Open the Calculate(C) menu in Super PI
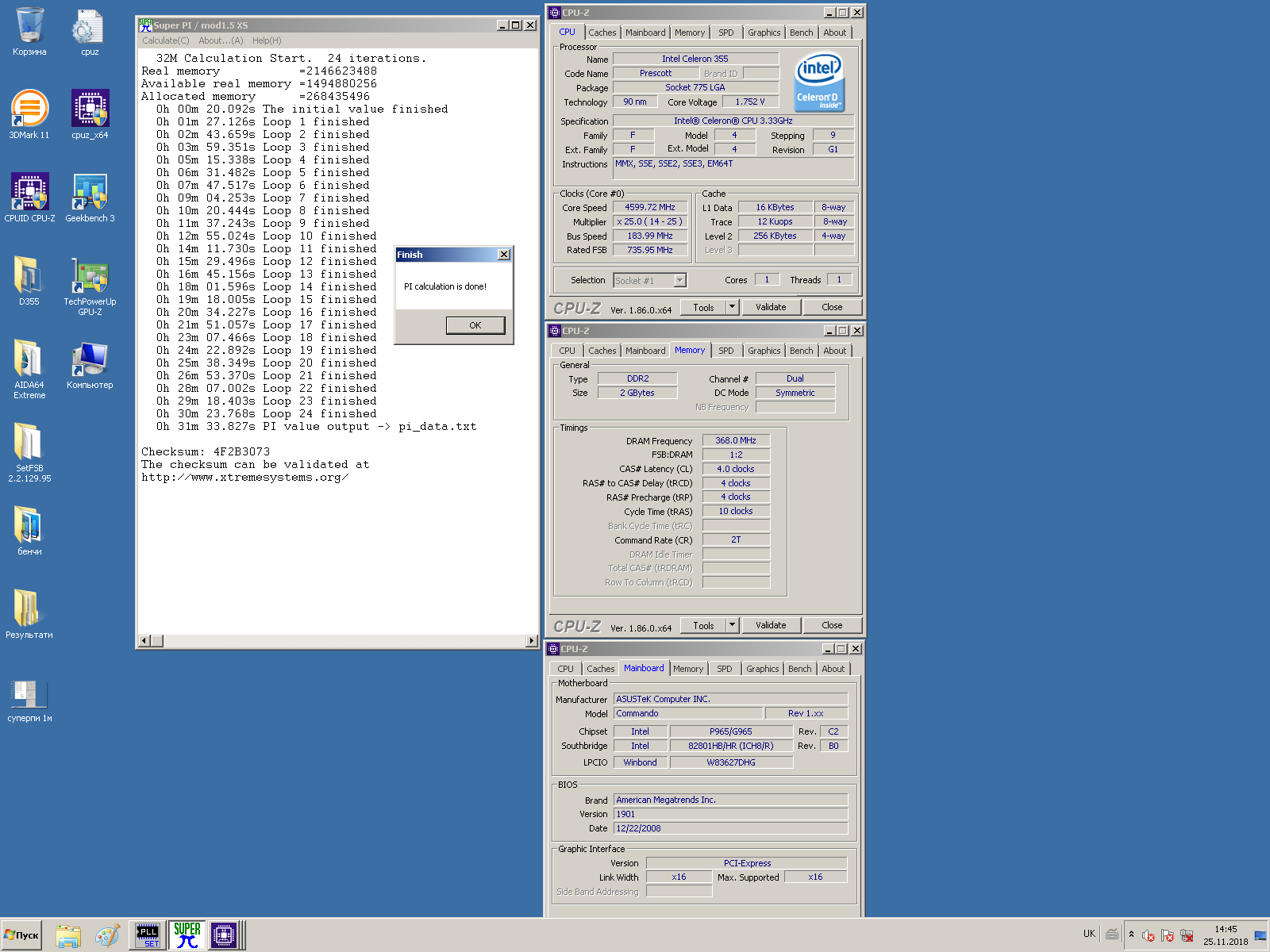This screenshot has height=952, width=1270. point(166,40)
